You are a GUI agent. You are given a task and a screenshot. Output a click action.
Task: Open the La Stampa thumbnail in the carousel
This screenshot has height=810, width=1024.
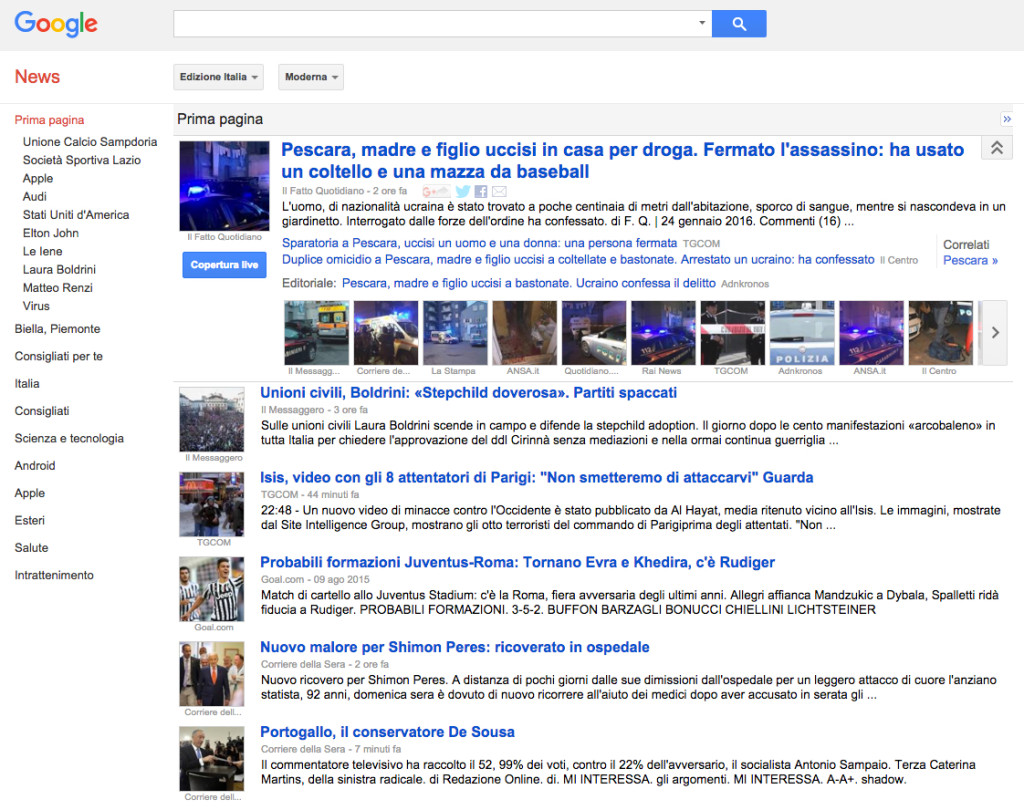pos(455,331)
